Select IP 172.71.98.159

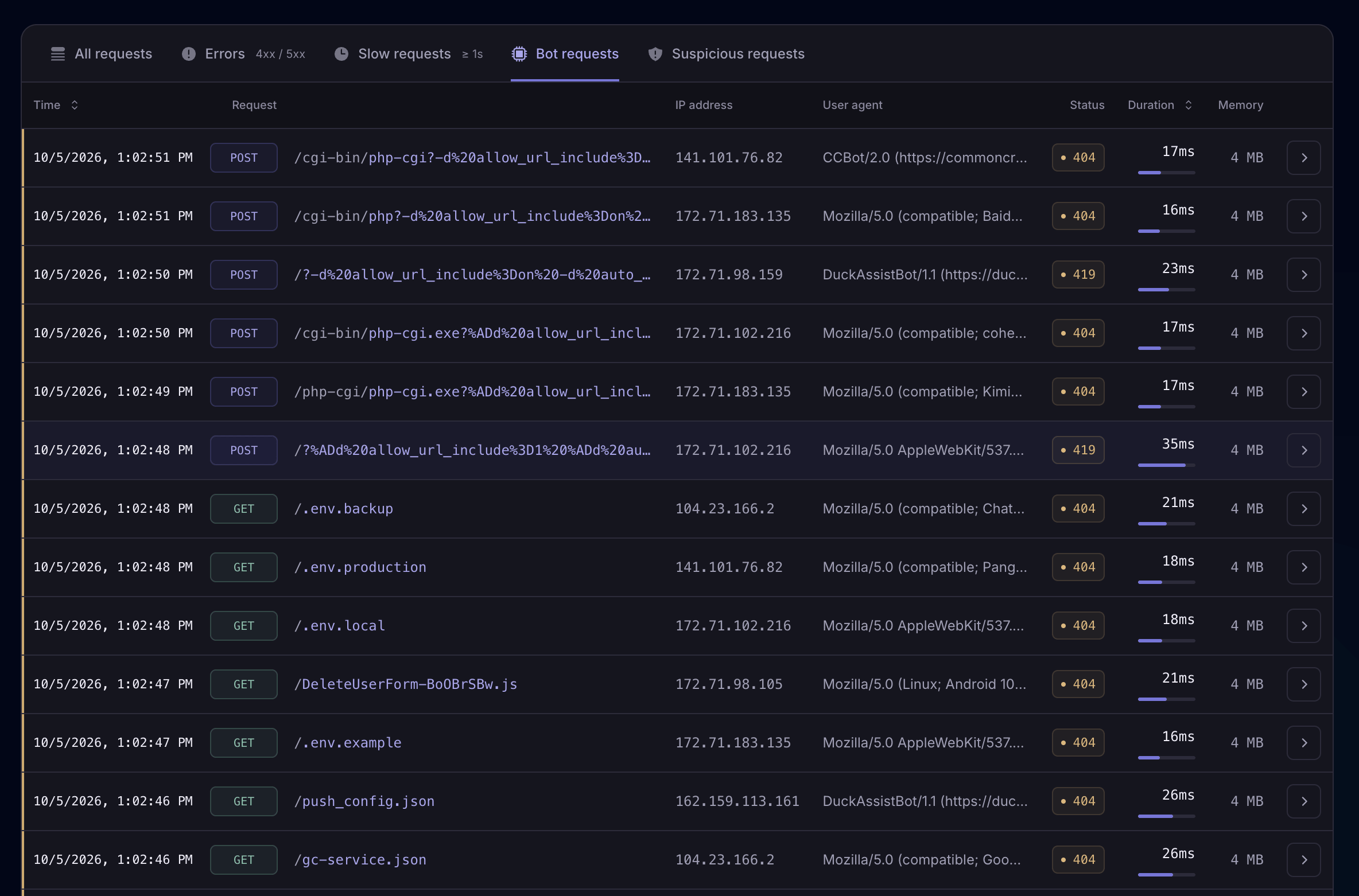point(729,275)
